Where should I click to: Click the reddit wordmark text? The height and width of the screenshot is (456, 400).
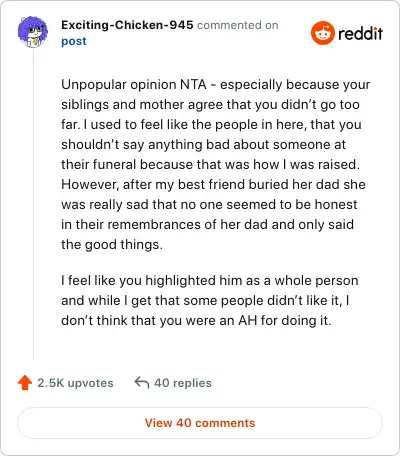pos(360,33)
